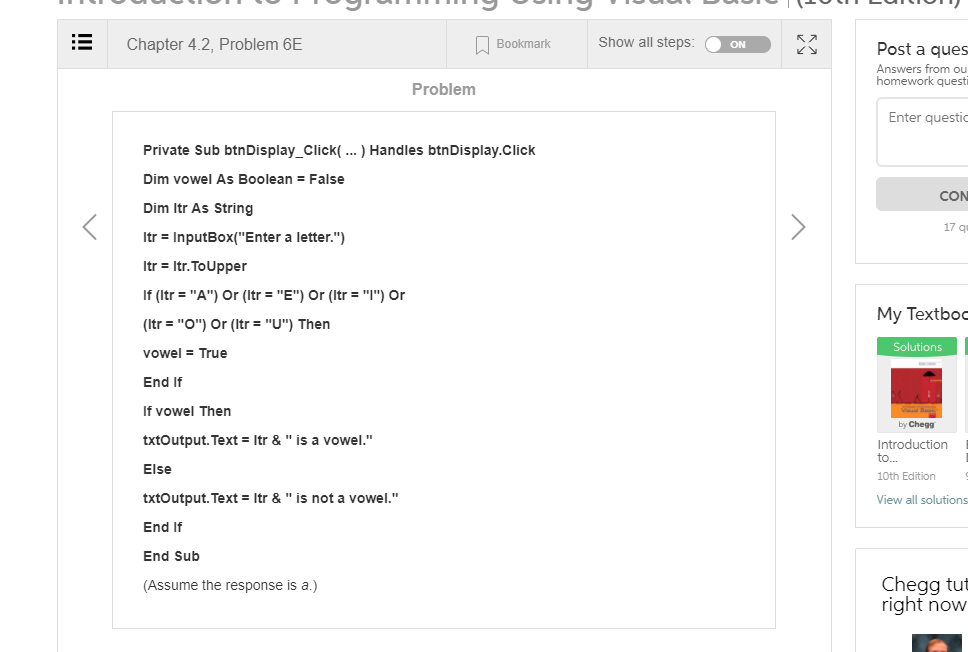This screenshot has height=652, width=968.
Task: Open the chapter contents list icon
Action: tap(81, 43)
